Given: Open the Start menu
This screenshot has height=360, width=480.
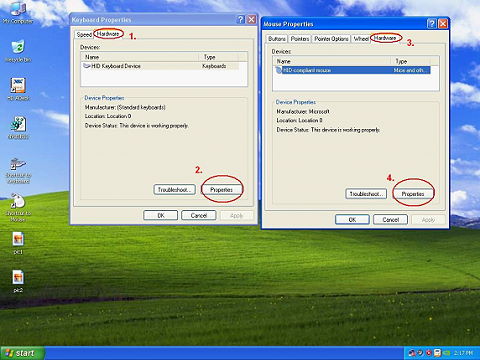Looking at the screenshot, I should click(22, 353).
